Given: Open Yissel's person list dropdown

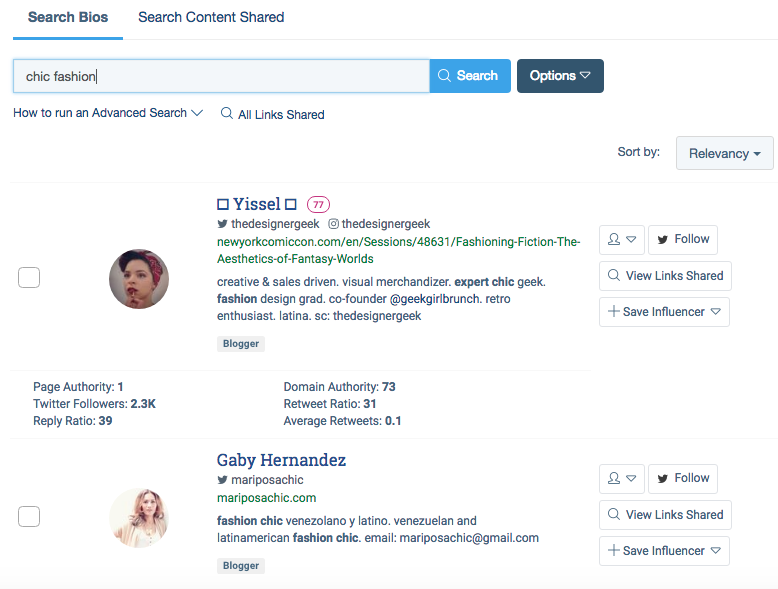Looking at the screenshot, I should (x=622, y=240).
